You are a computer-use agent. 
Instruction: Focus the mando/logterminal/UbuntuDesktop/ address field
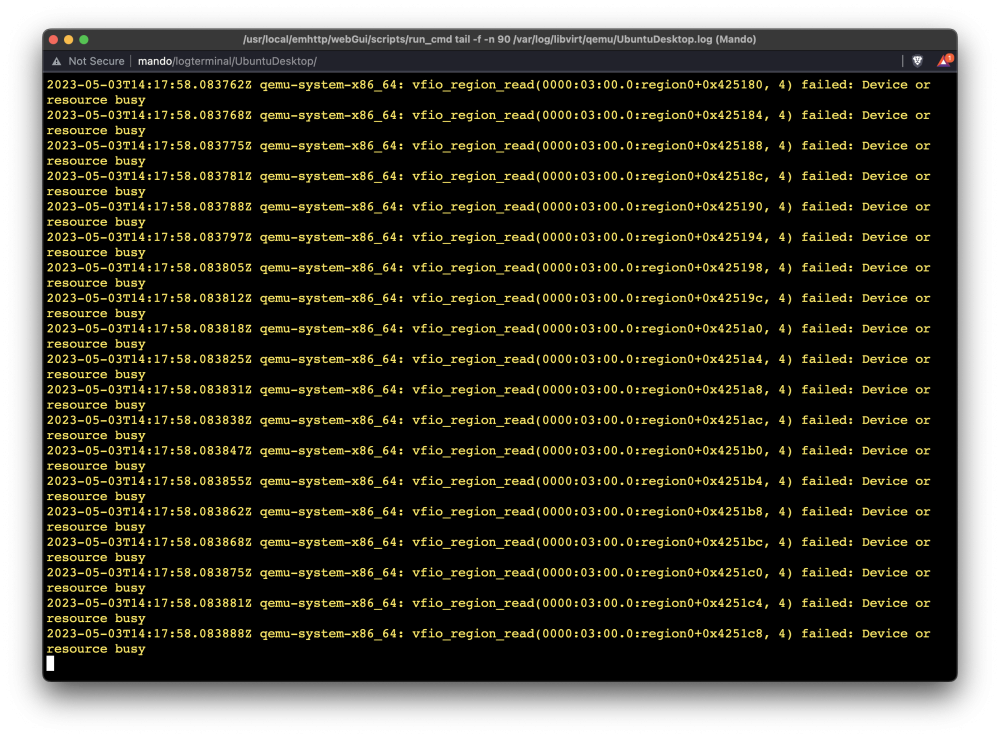click(x=227, y=61)
